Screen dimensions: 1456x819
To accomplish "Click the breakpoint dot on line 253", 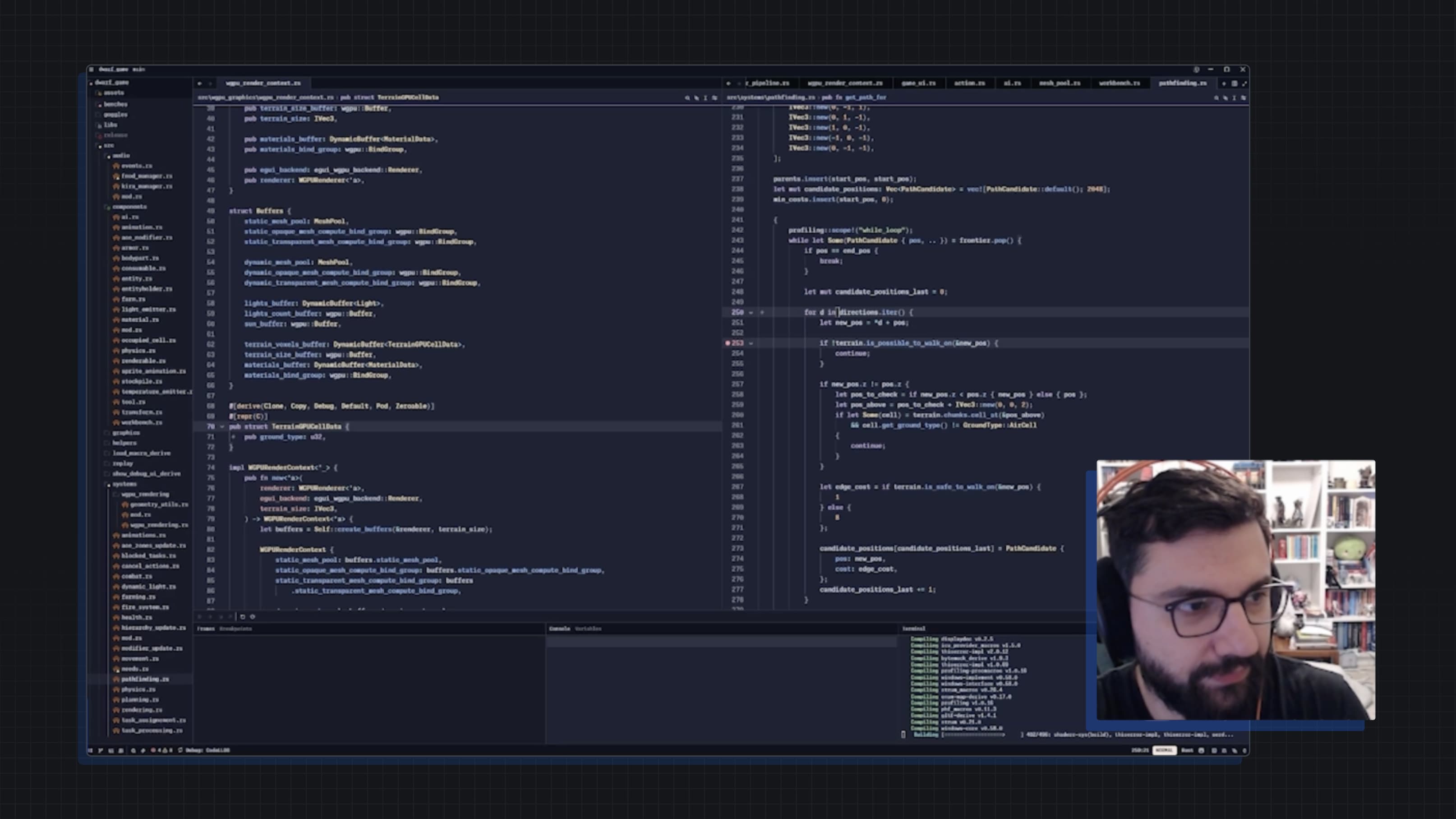I will click(728, 343).
